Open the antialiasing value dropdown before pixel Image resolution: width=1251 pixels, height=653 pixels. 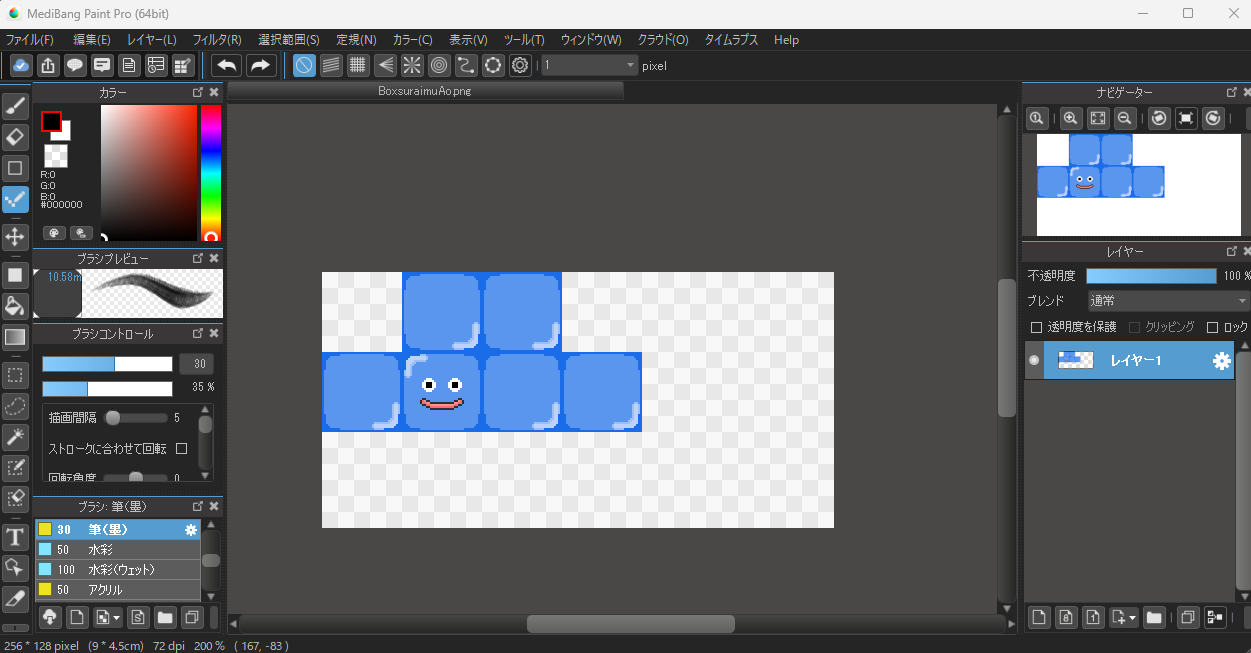click(x=589, y=66)
